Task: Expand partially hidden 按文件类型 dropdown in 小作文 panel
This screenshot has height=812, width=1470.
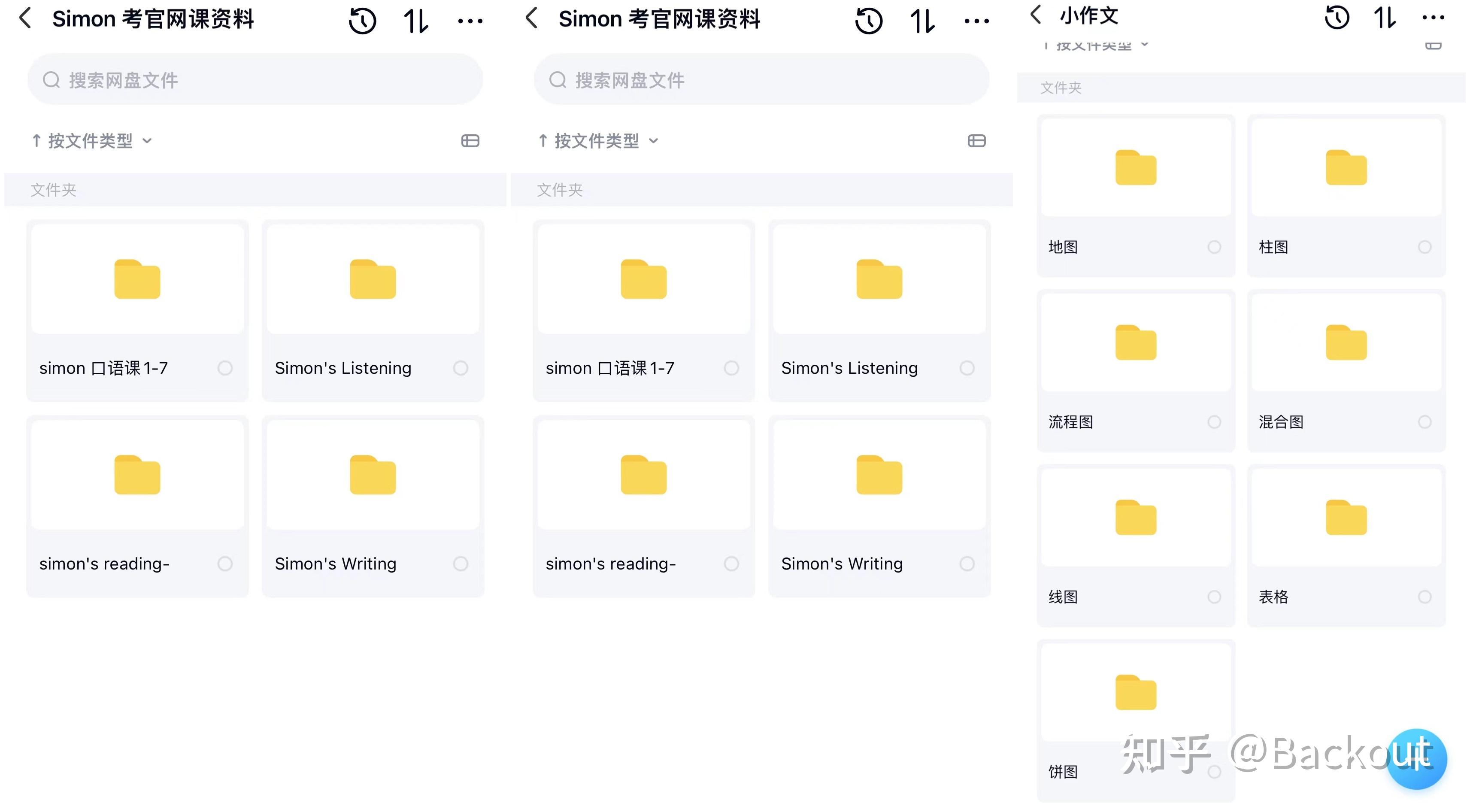Action: (x=1094, y=45)
